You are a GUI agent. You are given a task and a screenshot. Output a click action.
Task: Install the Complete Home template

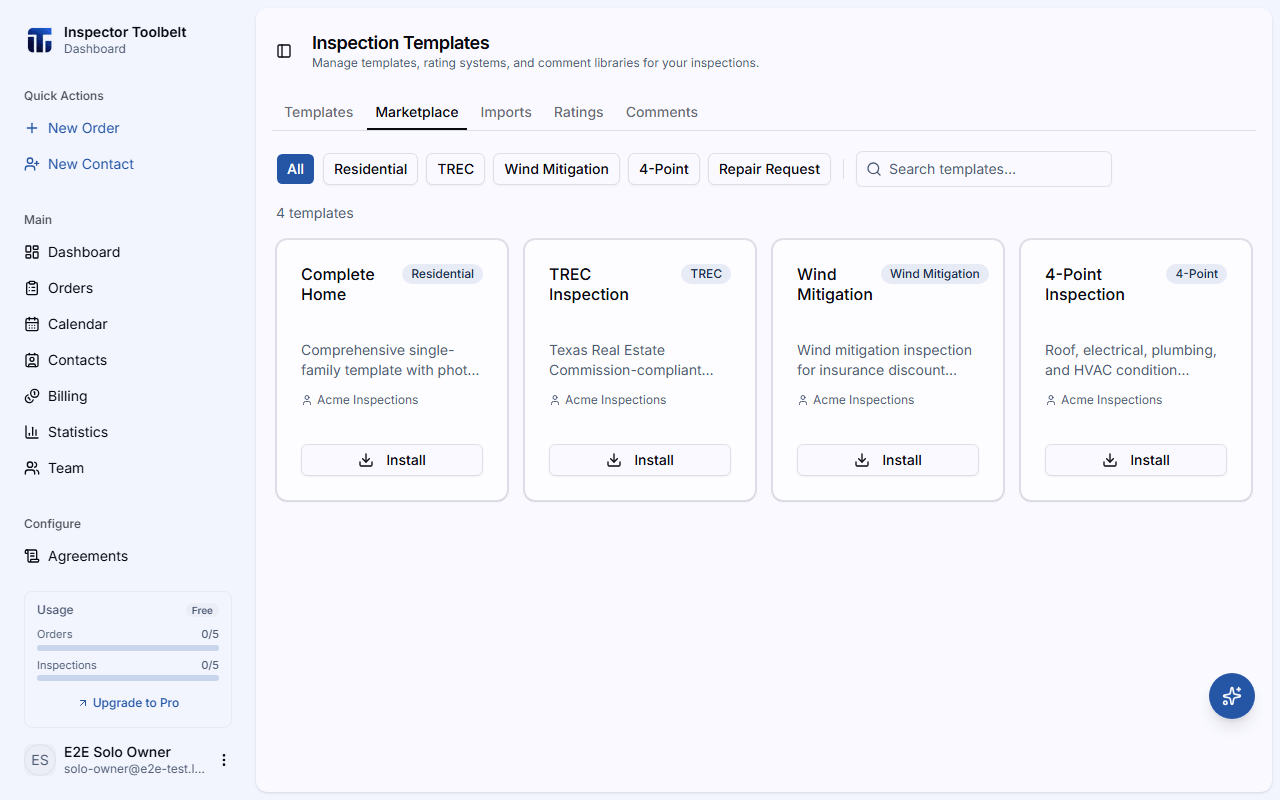click(392, 460)
